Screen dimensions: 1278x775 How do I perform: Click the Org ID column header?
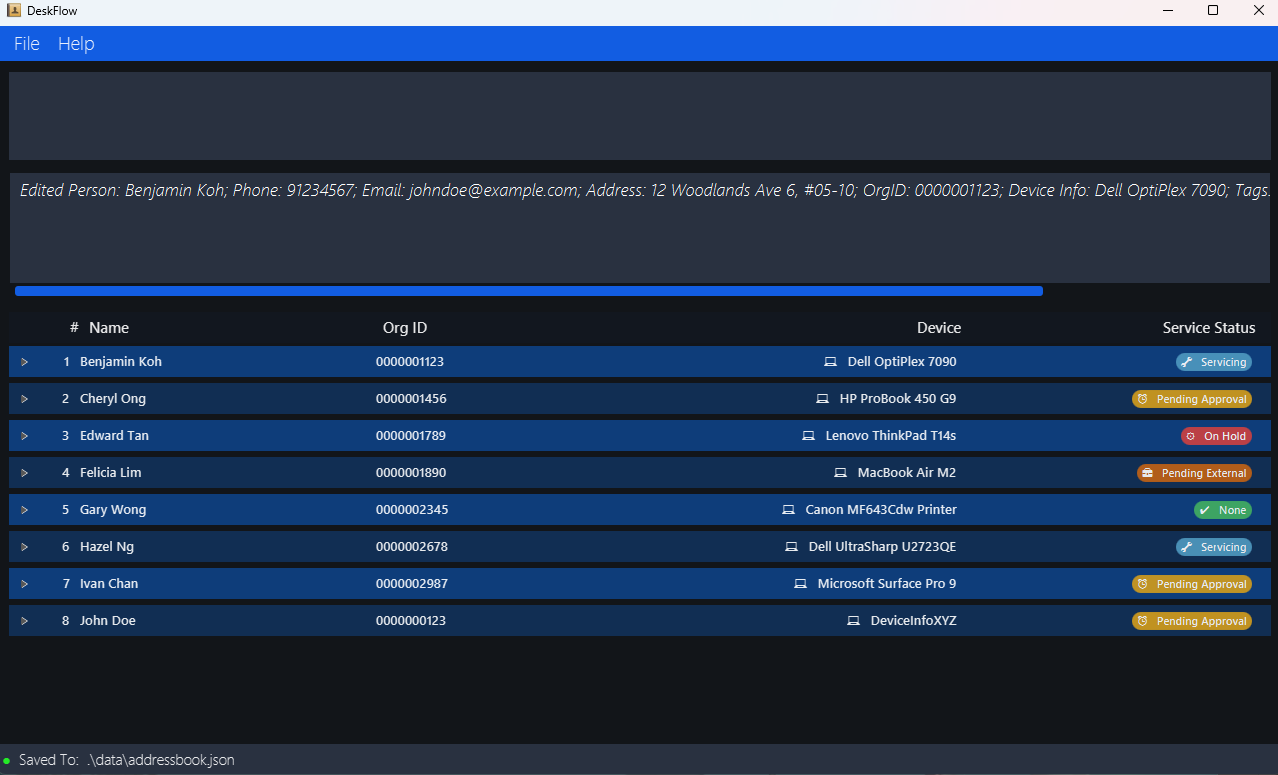[x=405, y=328]
